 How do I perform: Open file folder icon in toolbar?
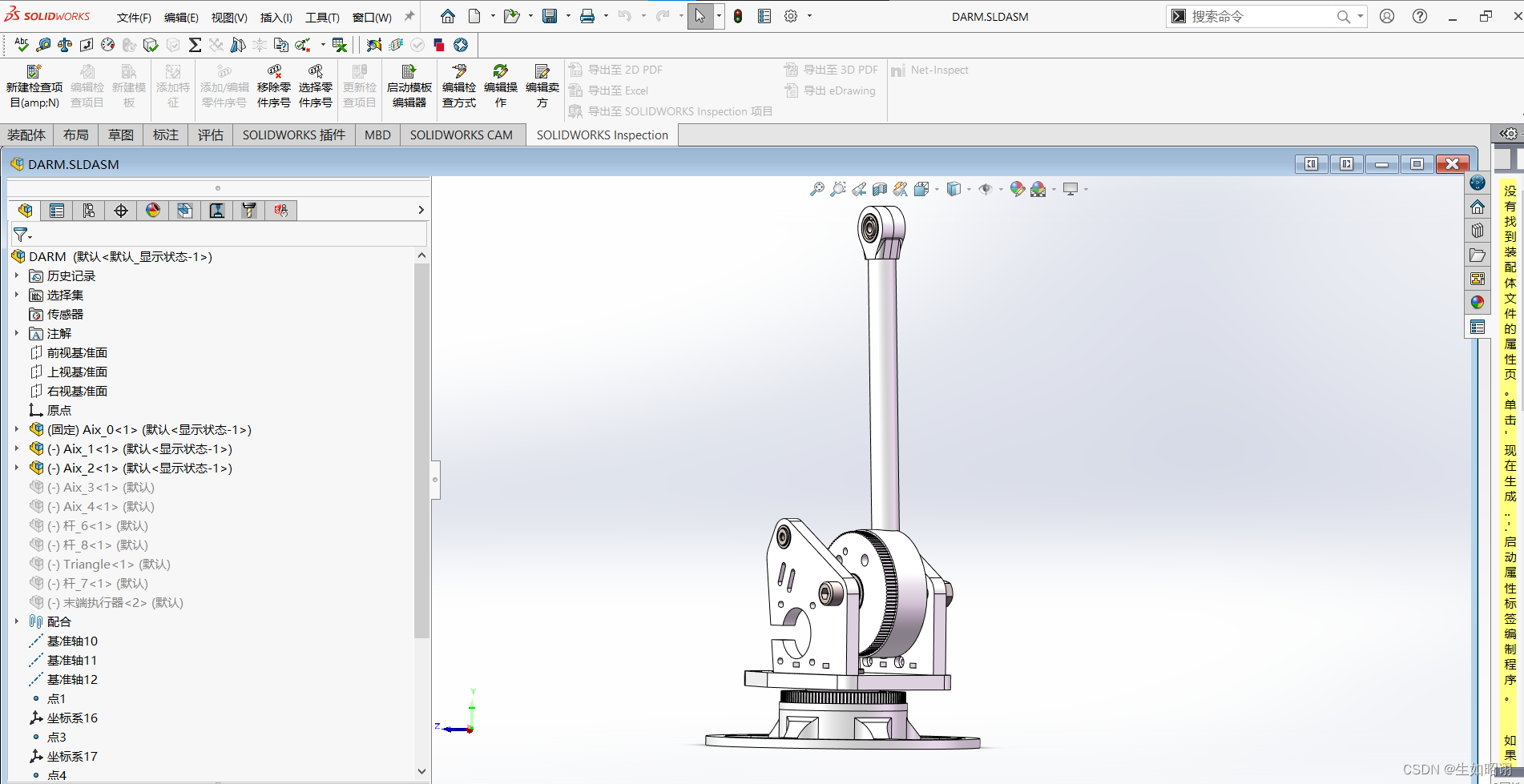click(511, 16)
